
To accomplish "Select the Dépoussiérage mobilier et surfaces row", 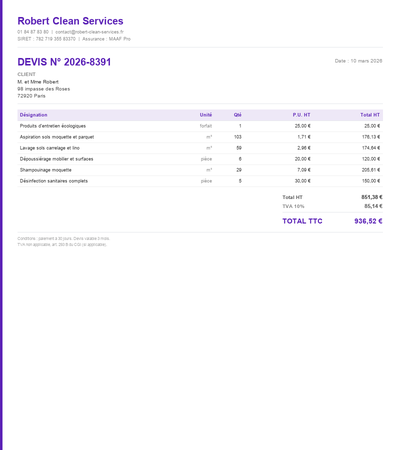I will pos(200,159).
